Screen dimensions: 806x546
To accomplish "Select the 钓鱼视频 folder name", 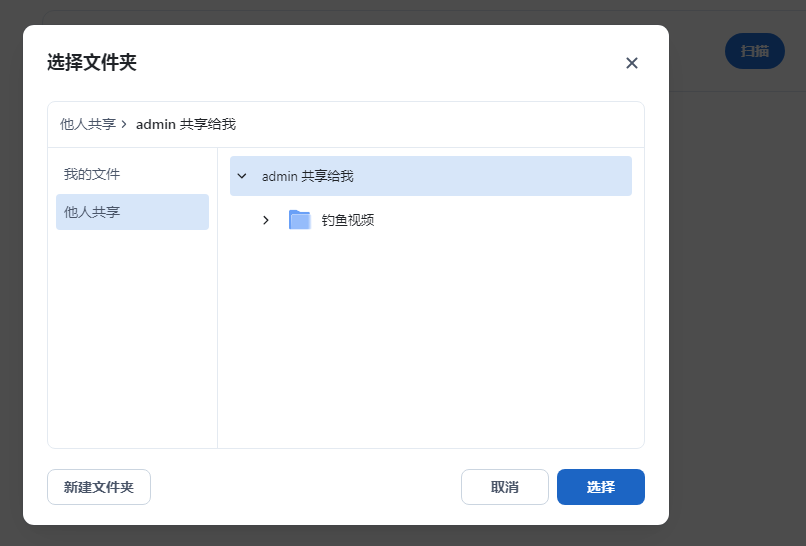I will pos(348,220).
